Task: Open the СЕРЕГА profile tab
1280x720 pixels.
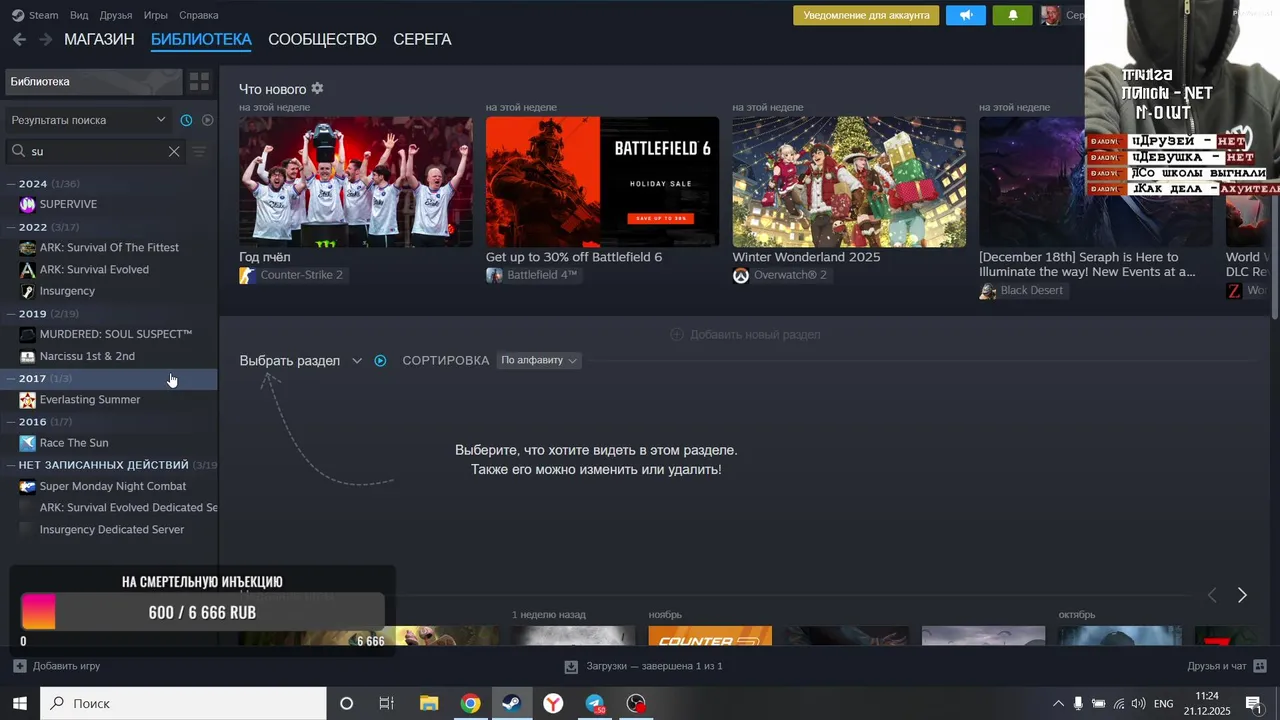Action: pyautogui.click(x=422, y=39)
